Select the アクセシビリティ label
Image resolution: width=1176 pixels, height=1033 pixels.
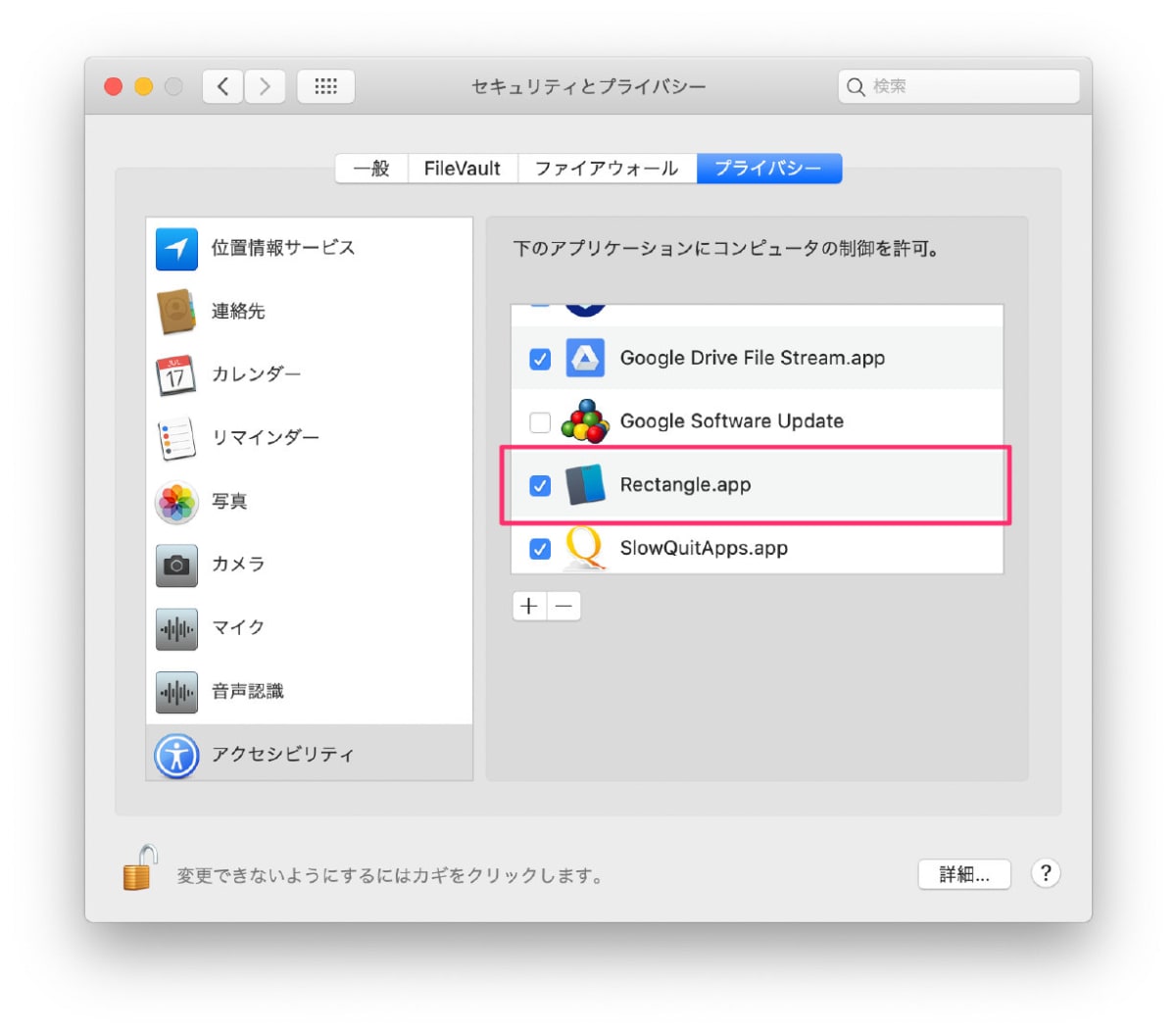click(283, 755)
